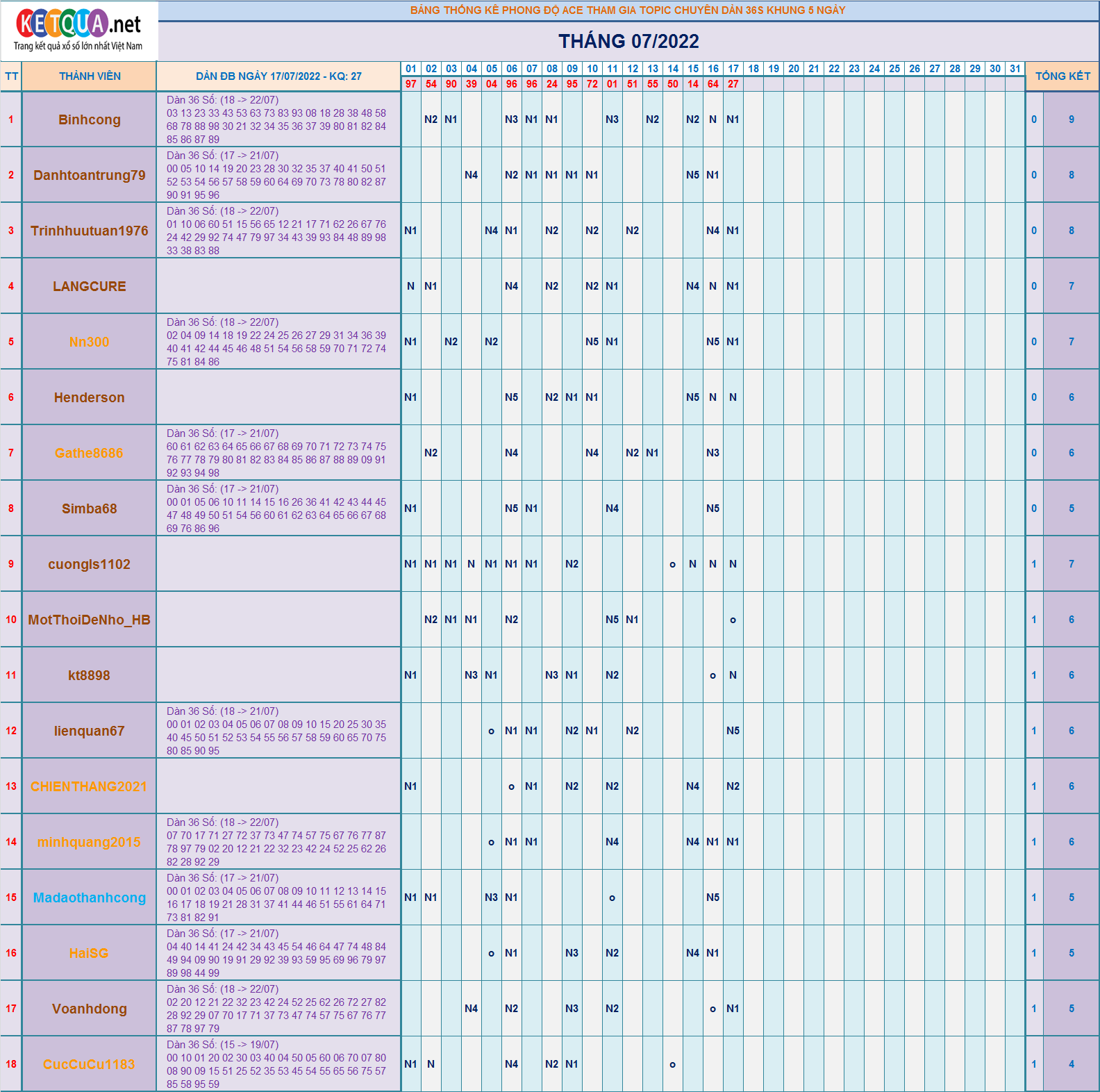1100x1092 pixels.
Task: Click Danhtoantrung79's N5 on day 15
Action: 693,175
